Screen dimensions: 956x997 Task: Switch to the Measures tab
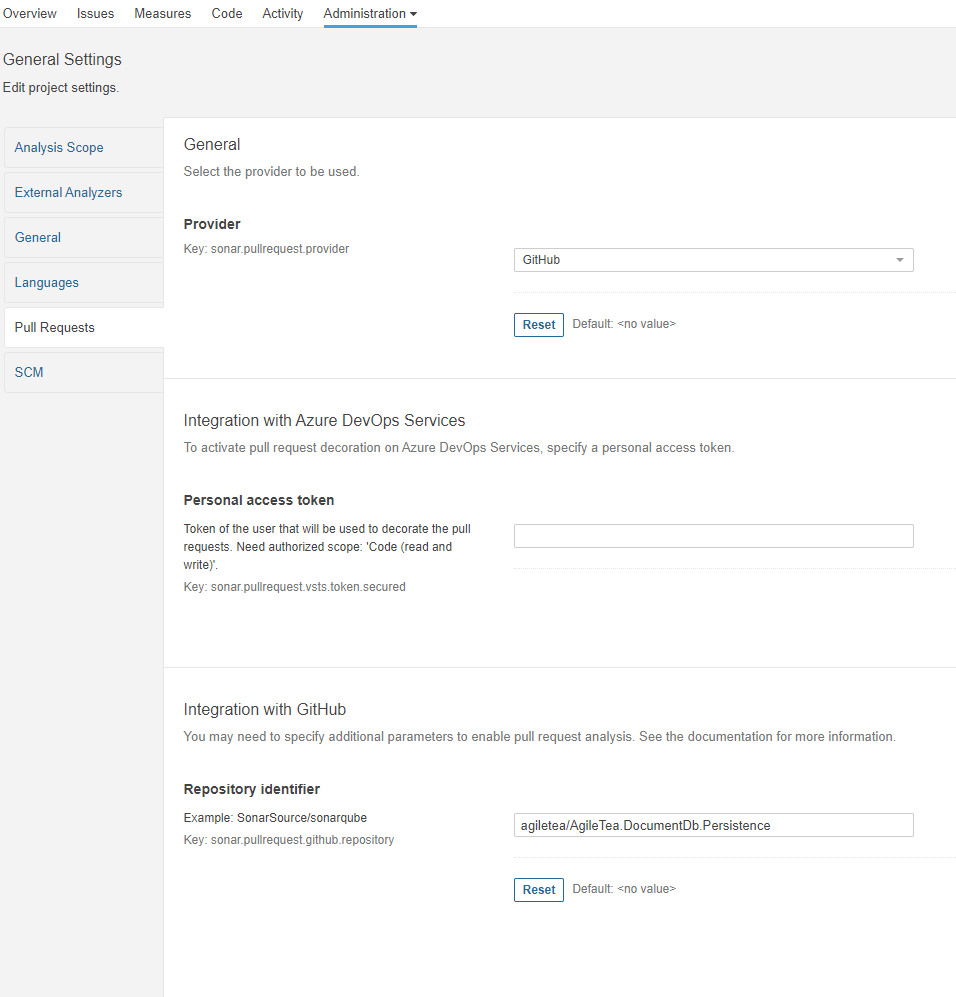[x=163, y=13]
